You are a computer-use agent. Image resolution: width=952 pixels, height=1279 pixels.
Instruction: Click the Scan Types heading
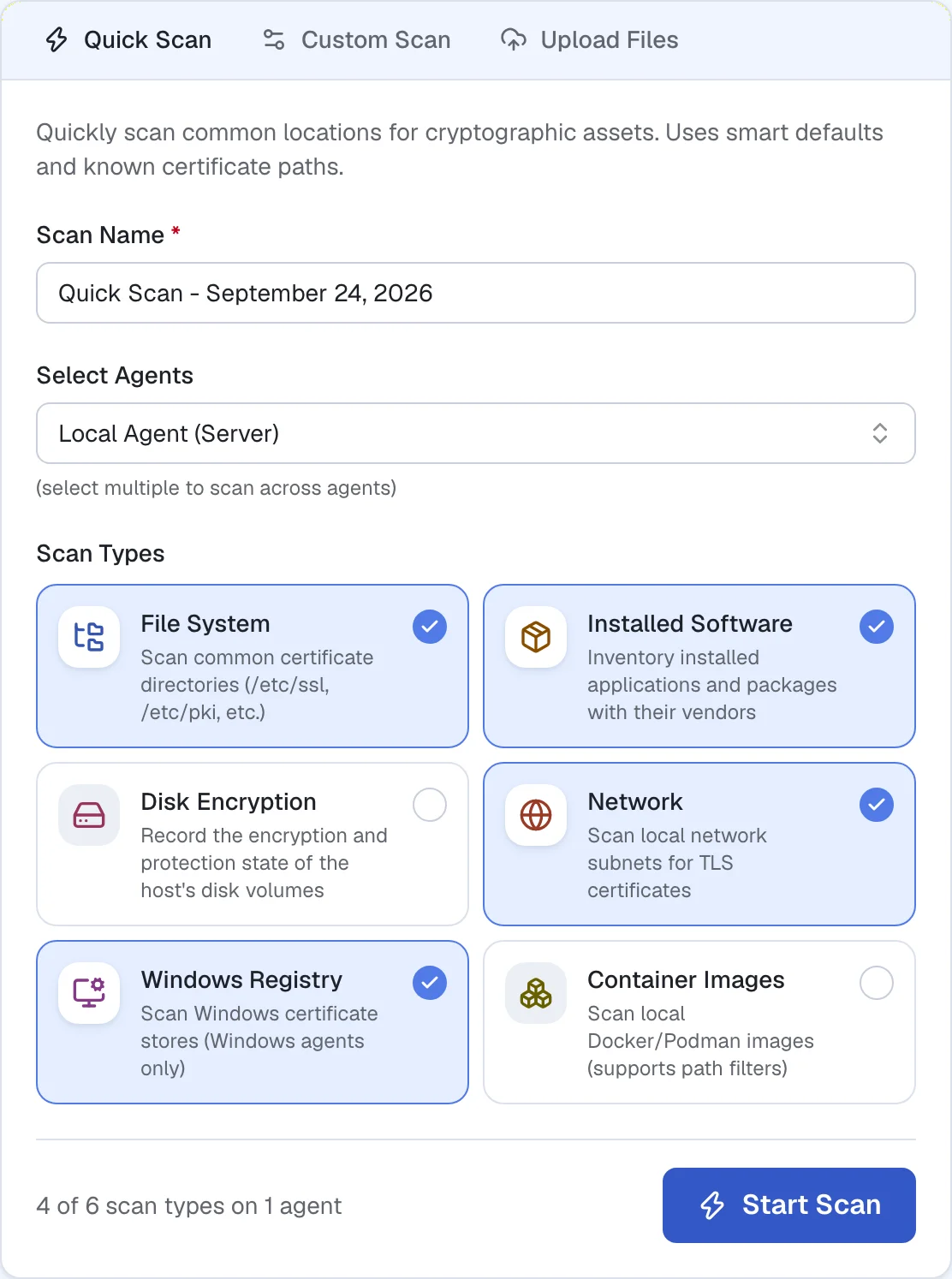(x=101, y=554)
